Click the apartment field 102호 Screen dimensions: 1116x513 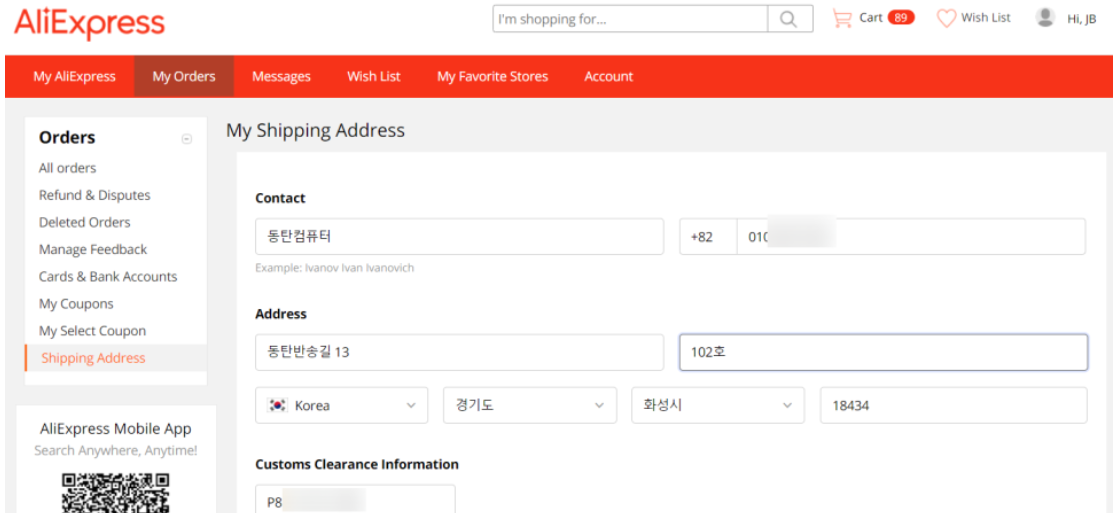(883, 352)
